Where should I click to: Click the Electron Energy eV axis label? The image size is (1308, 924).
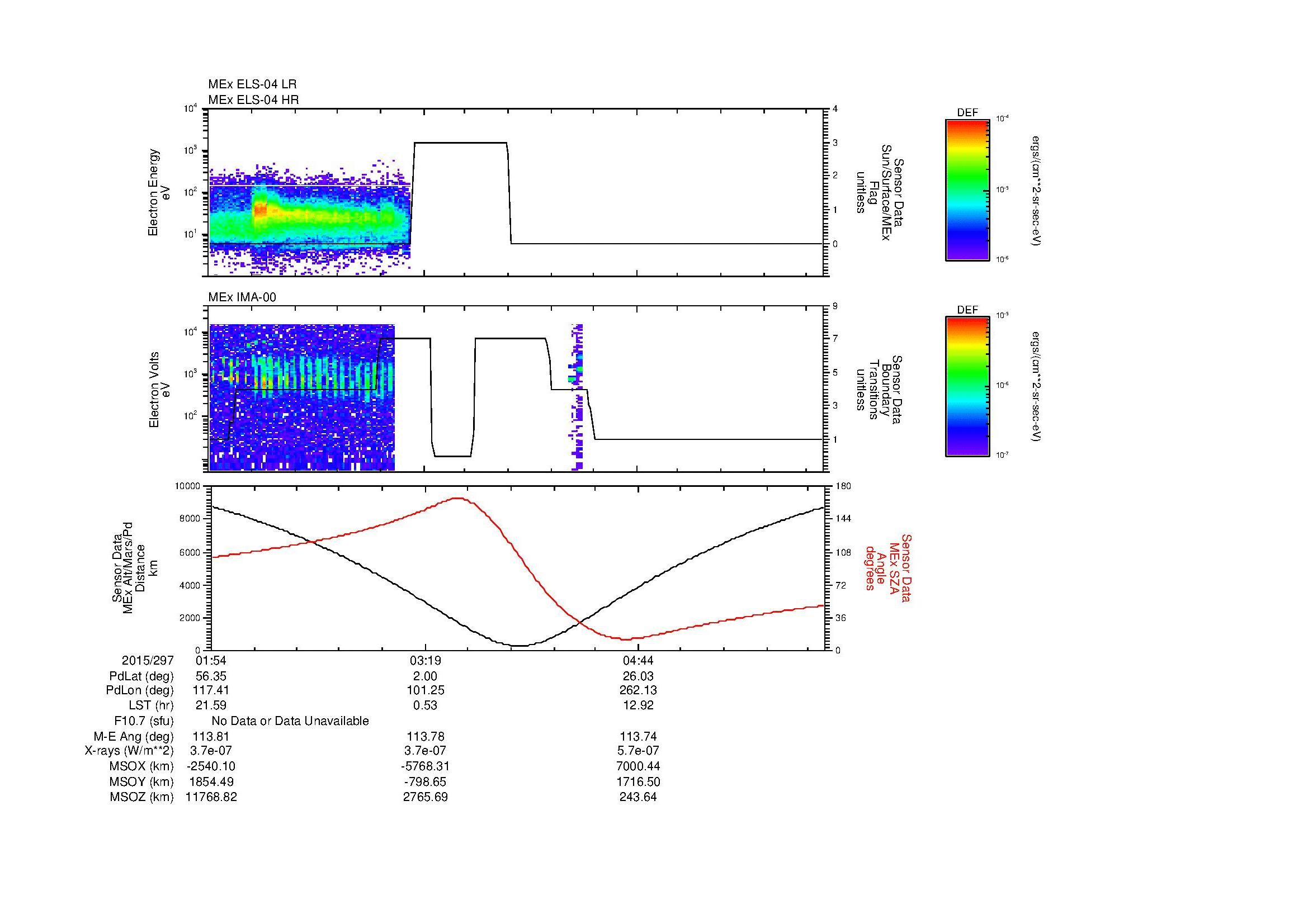(159, 192)
